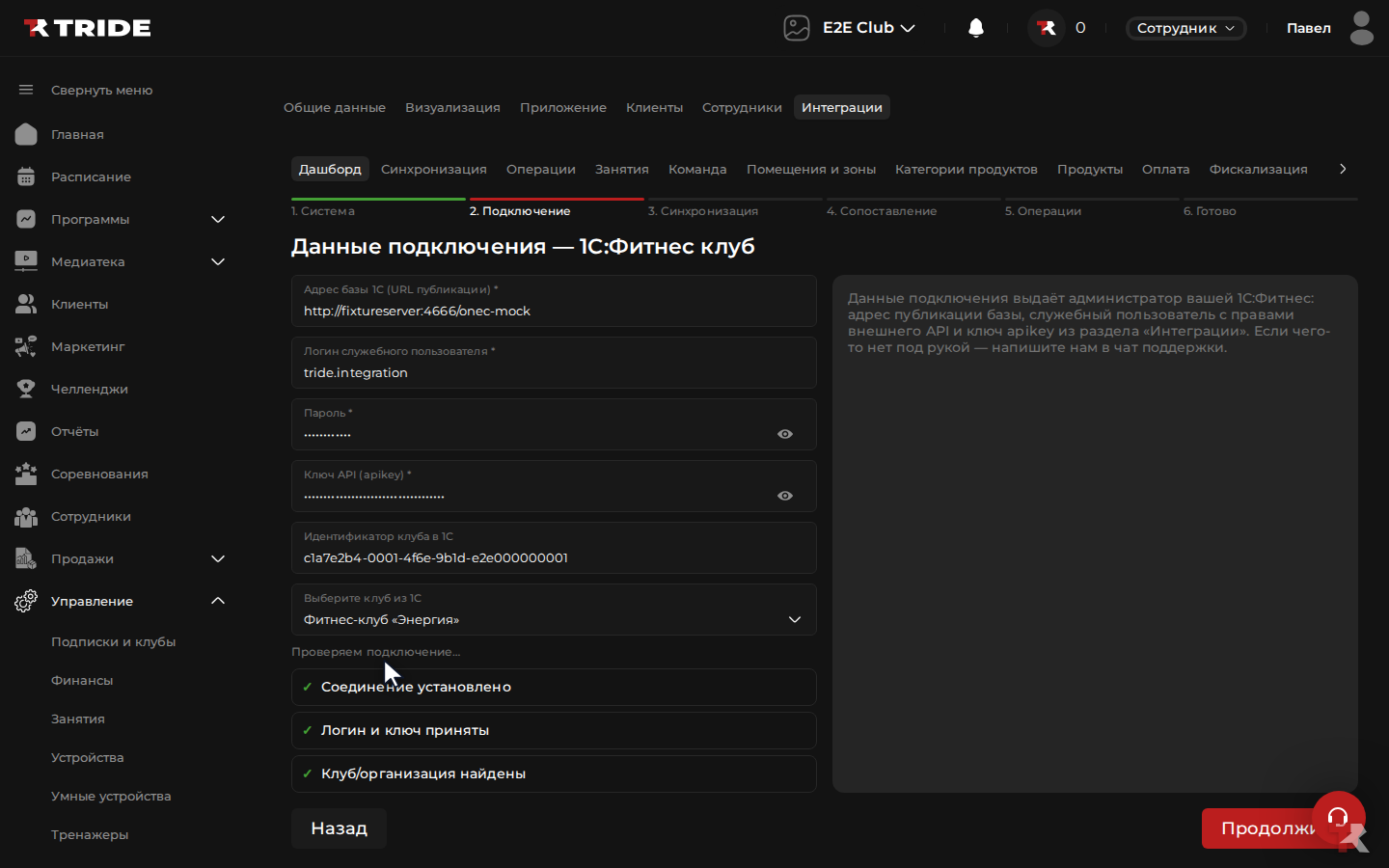
Task: Open the Клиенты top tab
Action: 654,107
